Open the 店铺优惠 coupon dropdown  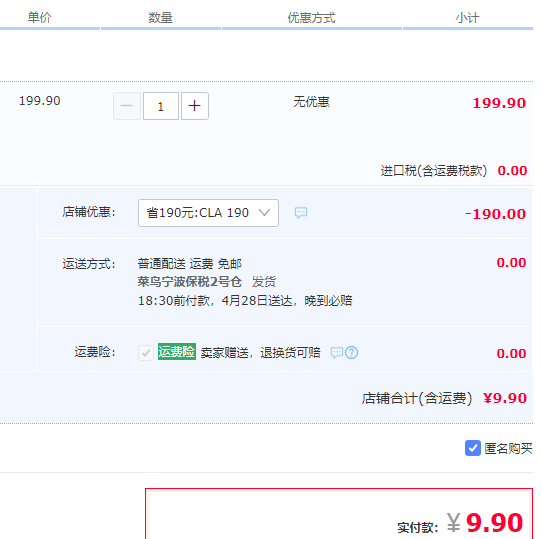(x=208, y=213)
